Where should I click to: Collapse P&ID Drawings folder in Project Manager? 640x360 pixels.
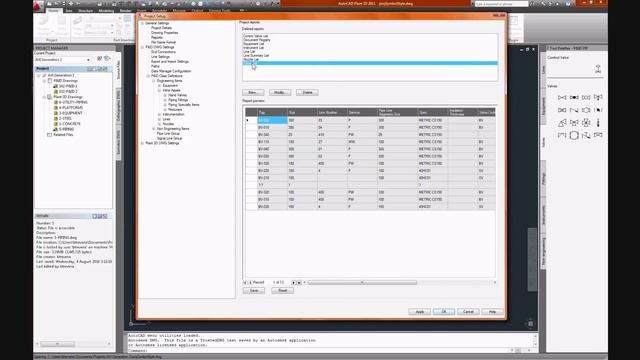pyautogui.click(x=44, y=81)
